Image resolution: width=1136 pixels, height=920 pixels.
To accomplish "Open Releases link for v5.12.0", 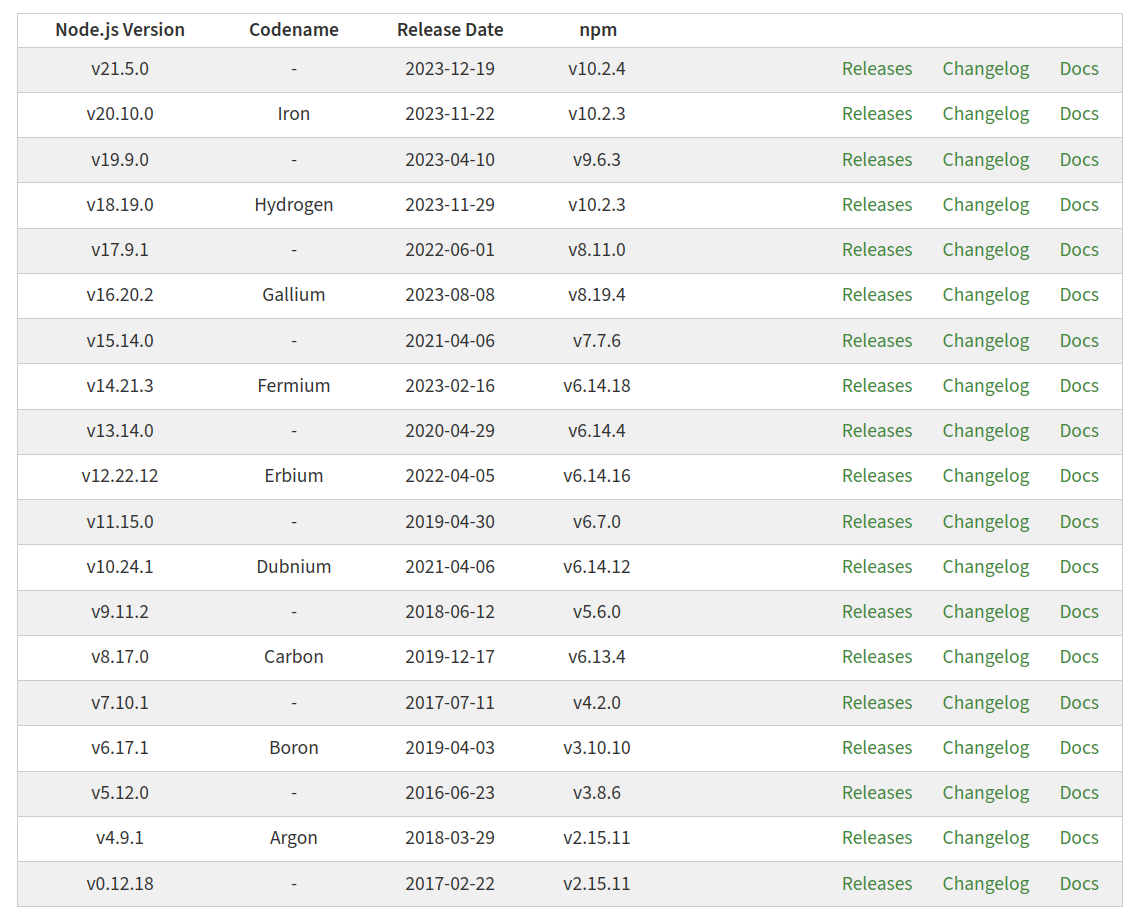I will 877,793.
